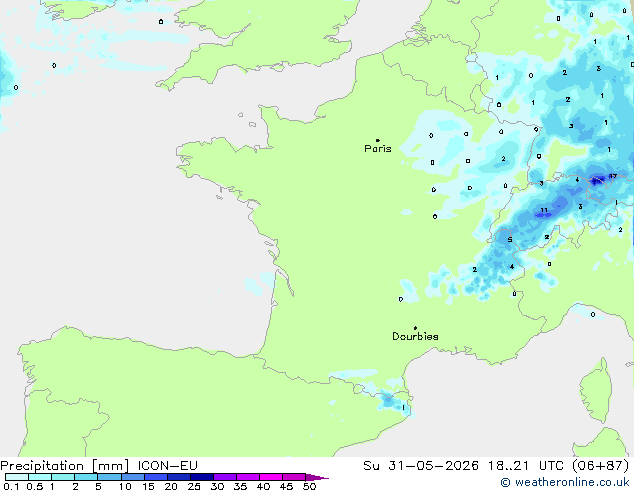Click the '50' legend scale label
Image resolution: width=634 pixels, height=490 pixels.
pos(309,486)
